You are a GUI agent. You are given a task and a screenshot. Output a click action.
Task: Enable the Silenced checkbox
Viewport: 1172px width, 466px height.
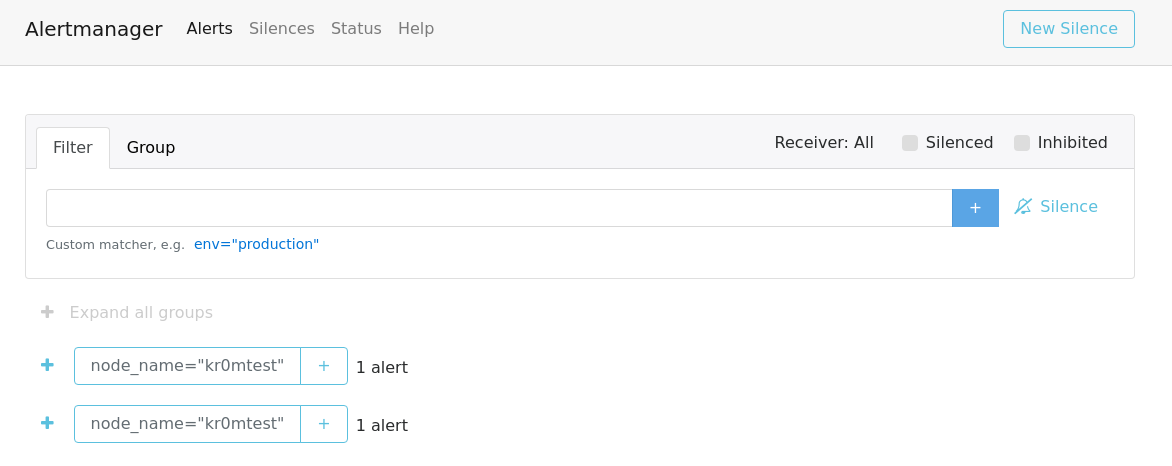(x=910, y=143)
